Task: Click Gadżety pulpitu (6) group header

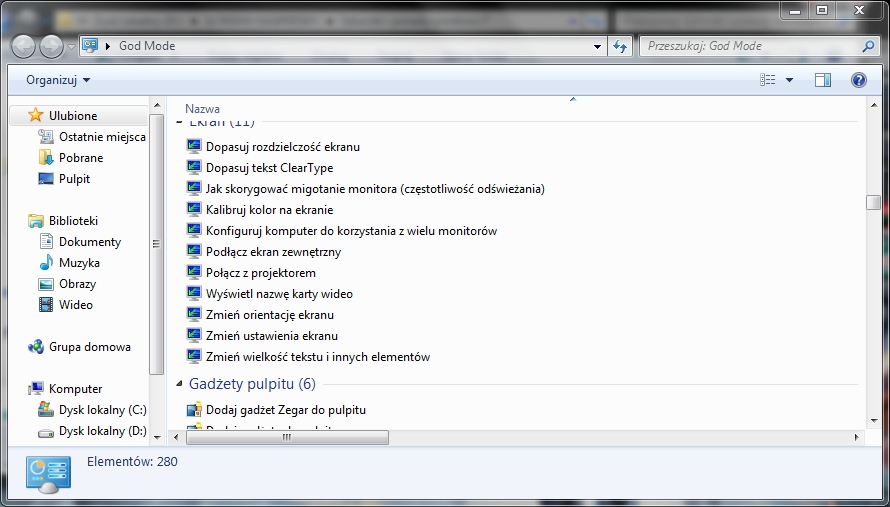Action: [x=252, y=384]
